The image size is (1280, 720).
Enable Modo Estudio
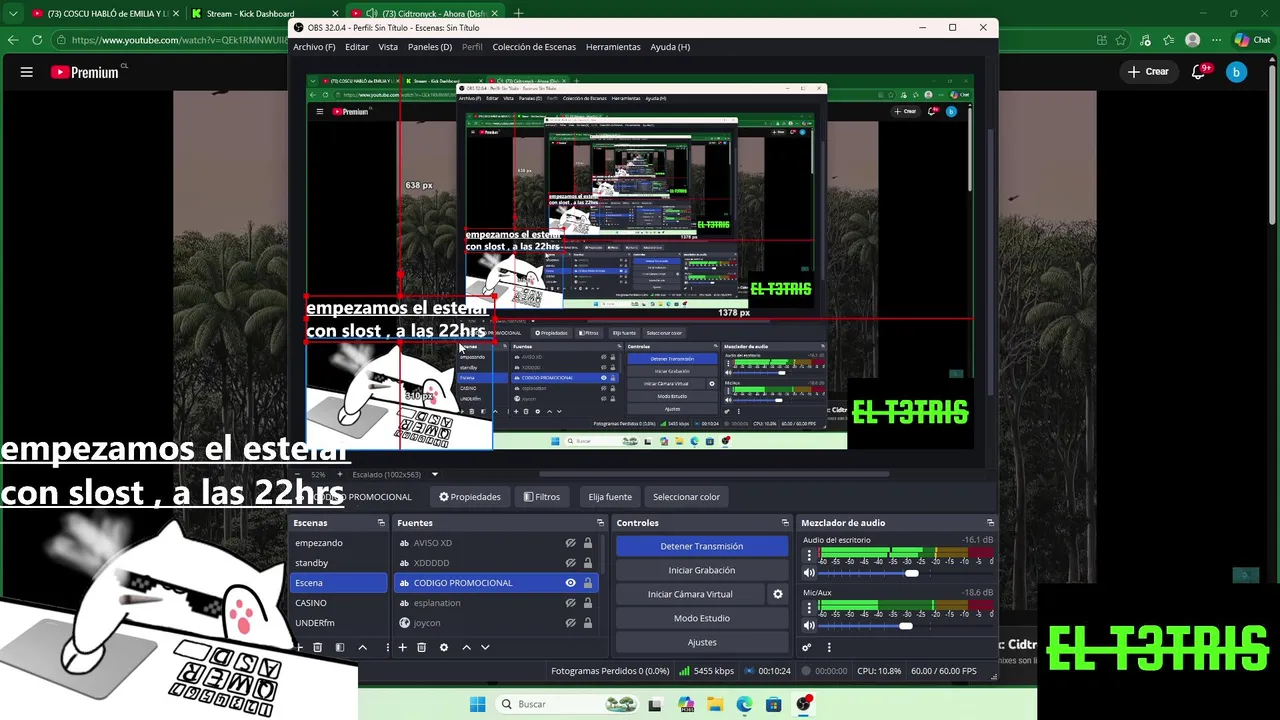[x=702, y=618]
